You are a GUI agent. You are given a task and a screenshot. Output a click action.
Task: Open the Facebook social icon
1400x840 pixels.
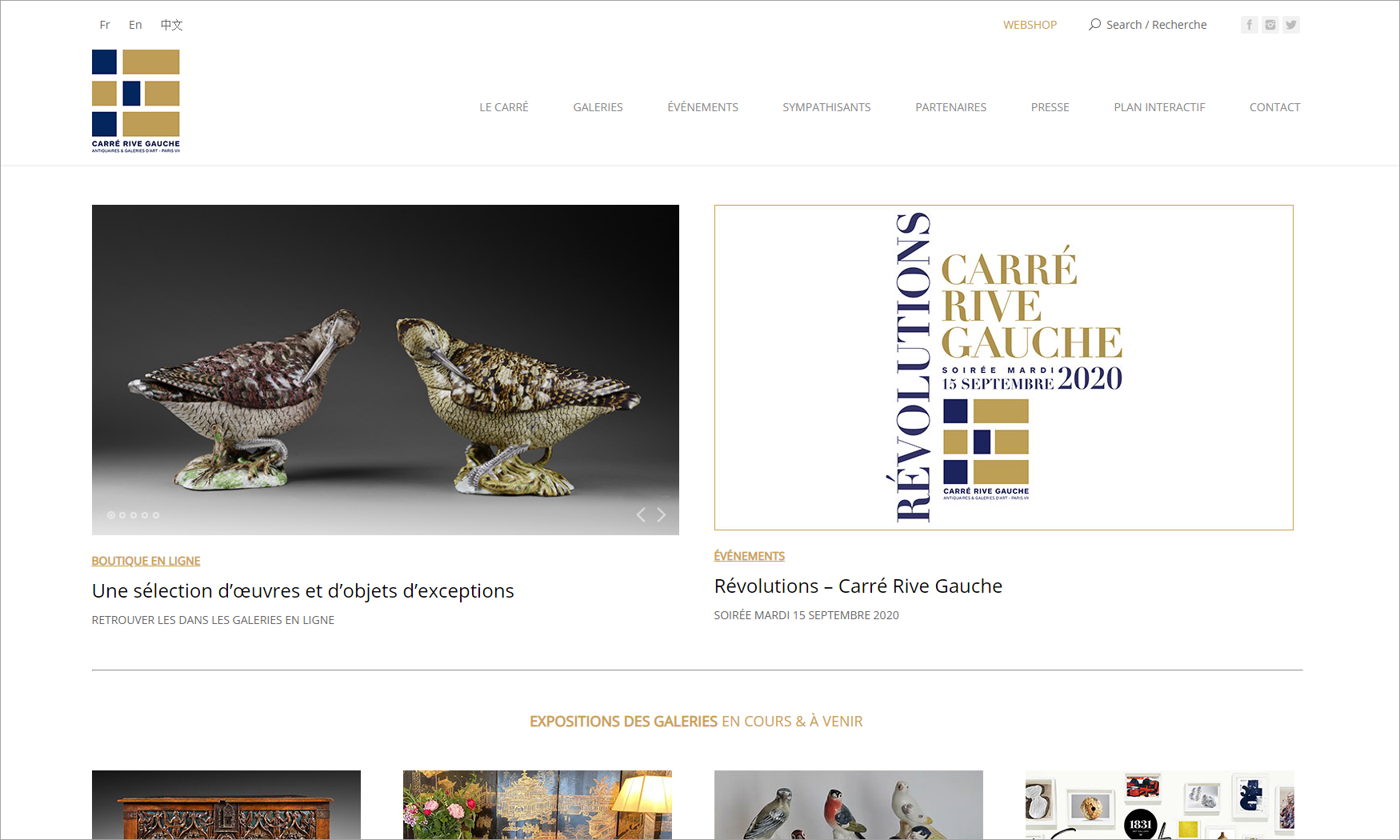tap(1249, 25)
